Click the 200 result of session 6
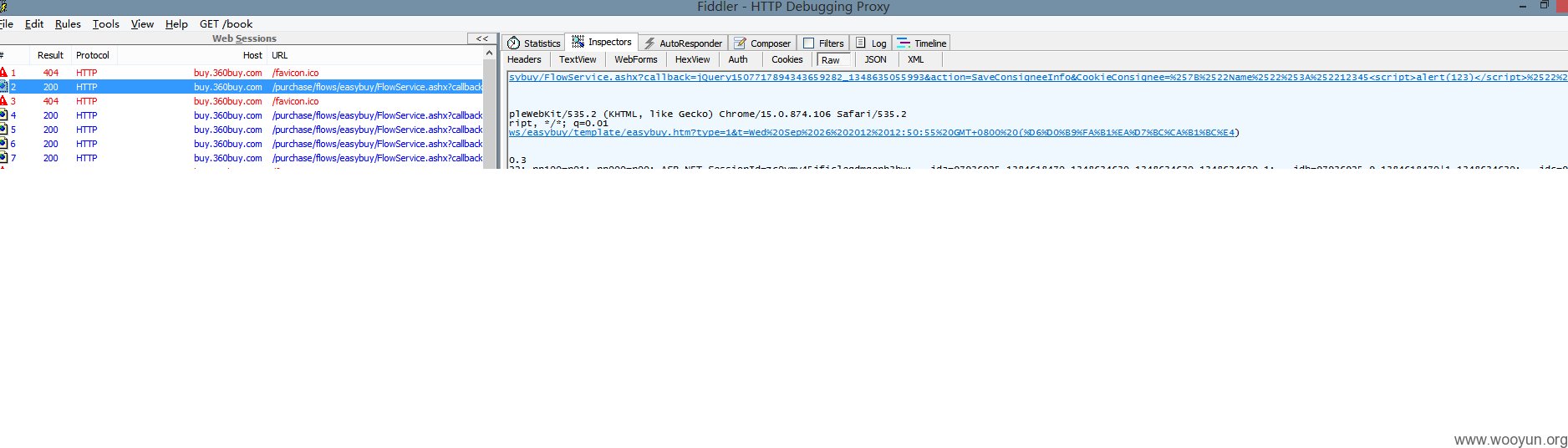 (51, 144)
